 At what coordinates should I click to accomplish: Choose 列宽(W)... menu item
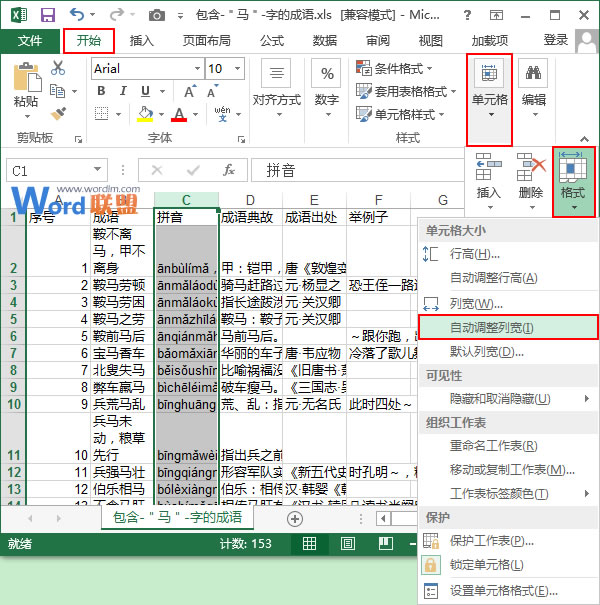coord(508,304)
